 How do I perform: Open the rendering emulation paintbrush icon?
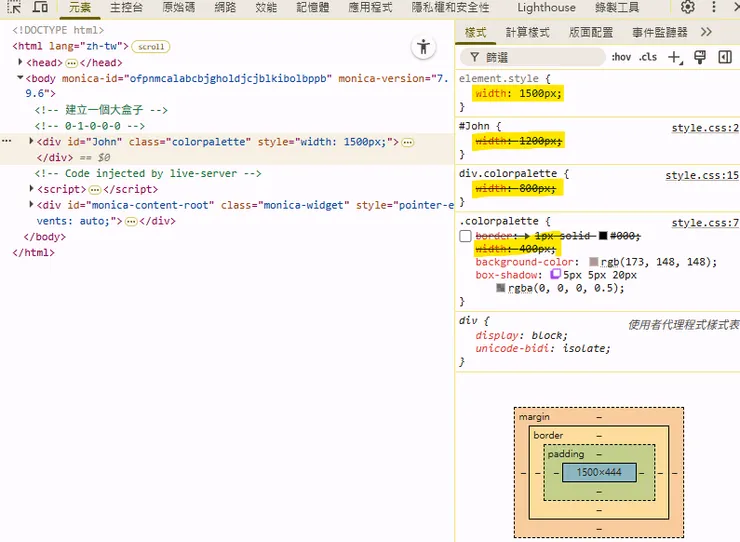pos(700,57)
